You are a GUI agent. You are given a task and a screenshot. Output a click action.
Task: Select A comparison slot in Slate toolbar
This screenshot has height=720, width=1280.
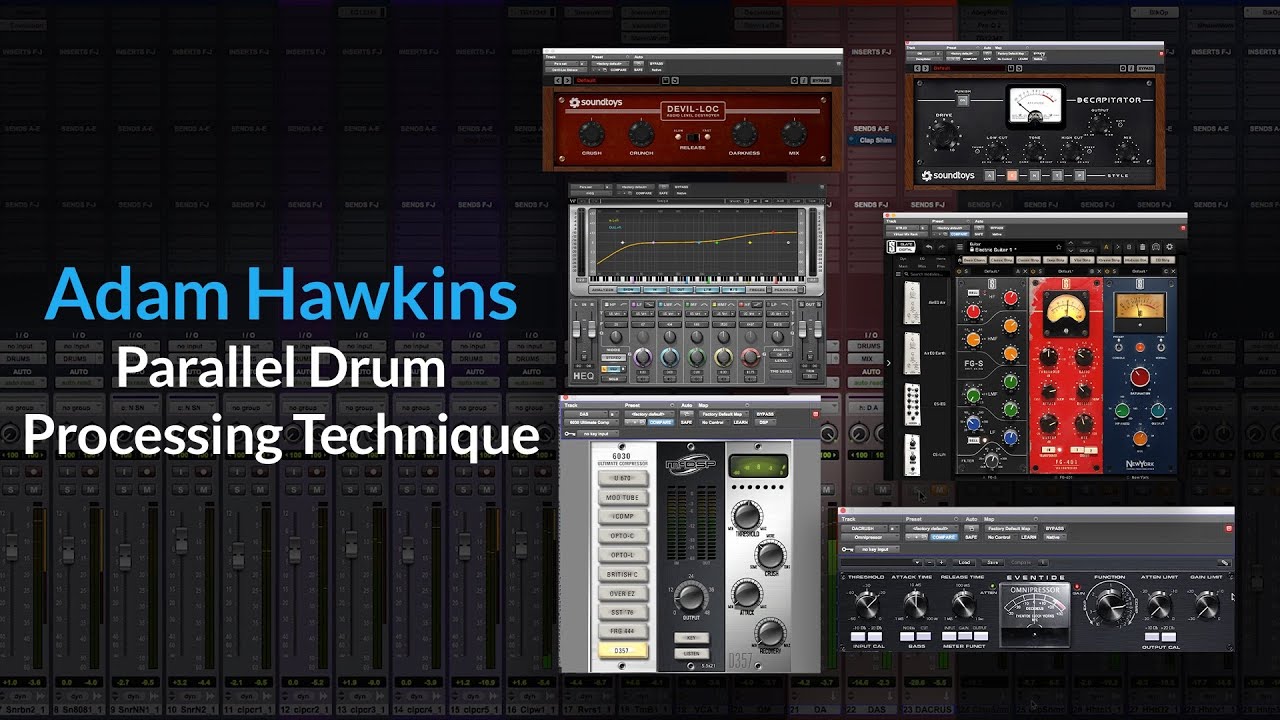(1106, 248)
